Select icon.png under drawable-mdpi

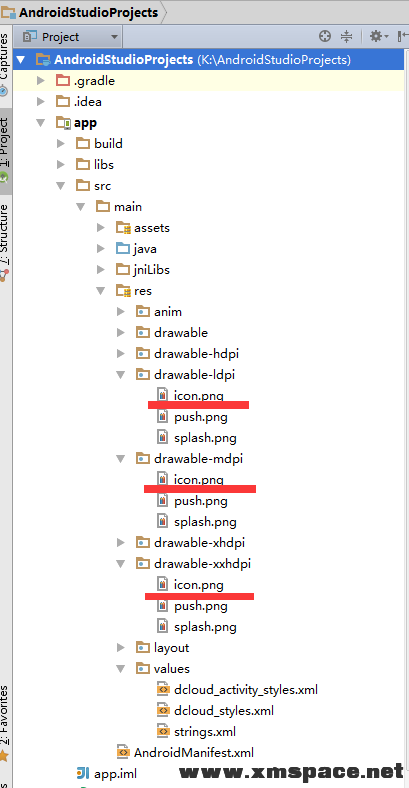(199, 480)
